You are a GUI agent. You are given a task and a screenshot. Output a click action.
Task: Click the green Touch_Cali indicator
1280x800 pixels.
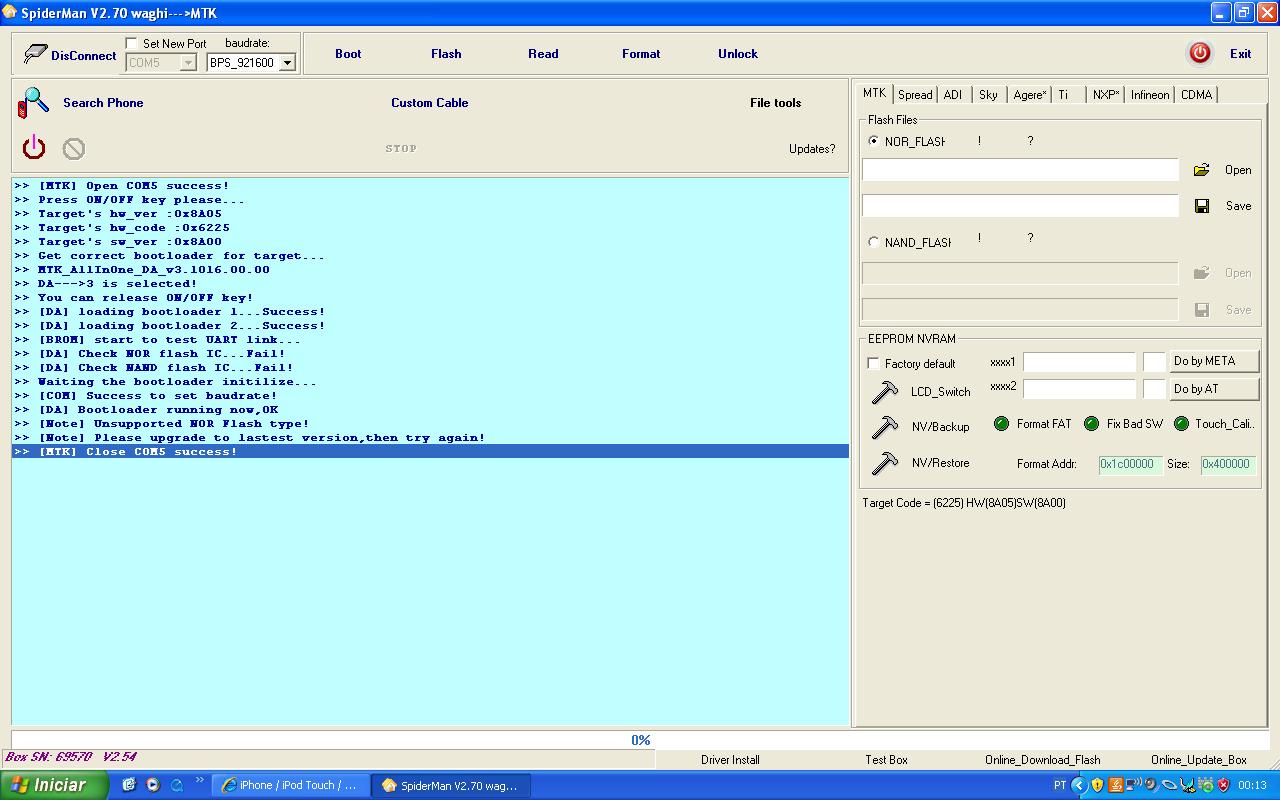pyautogui.click(x=1181, y=424)
